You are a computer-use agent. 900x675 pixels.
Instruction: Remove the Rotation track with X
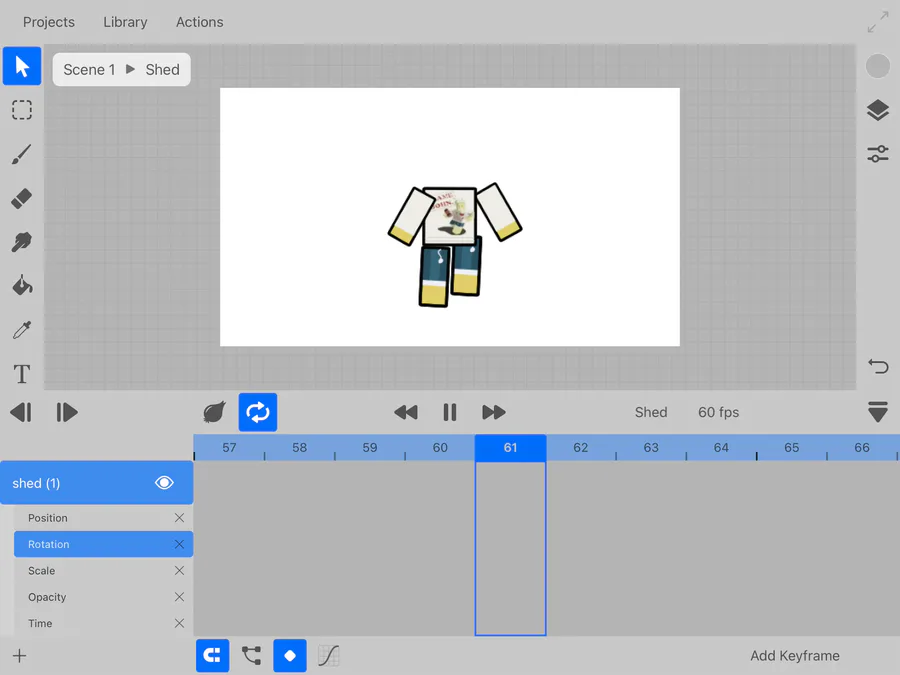click(x=179, y=544)
